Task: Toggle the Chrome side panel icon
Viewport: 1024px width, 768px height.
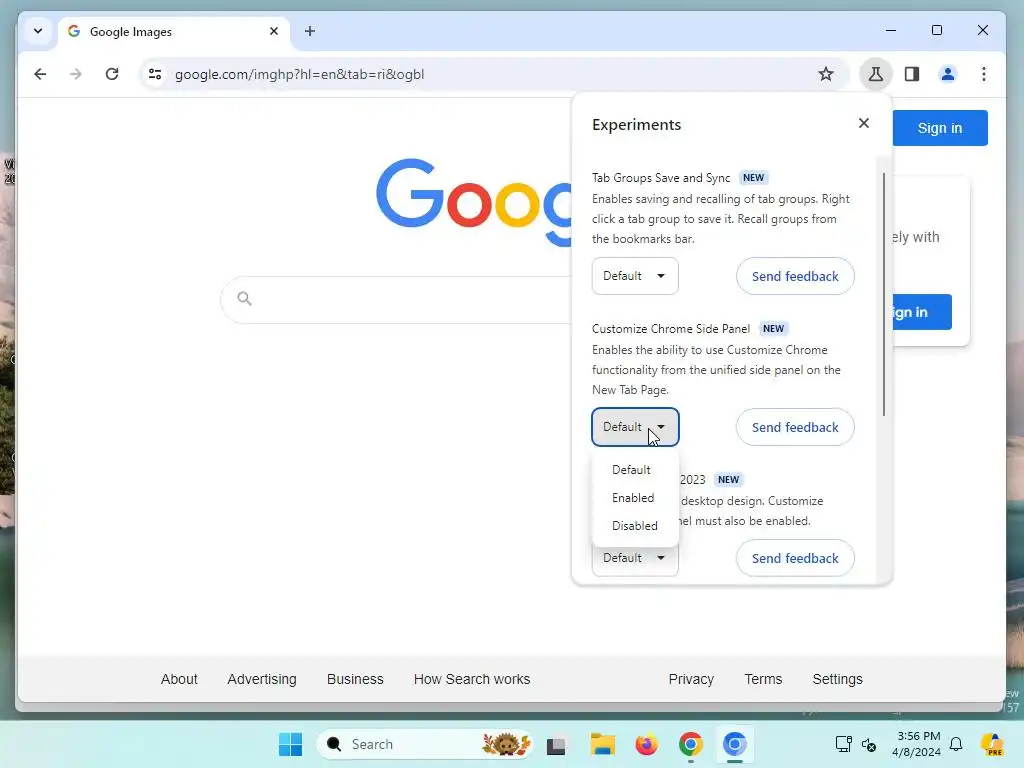Action: click(x=912, y=74)
